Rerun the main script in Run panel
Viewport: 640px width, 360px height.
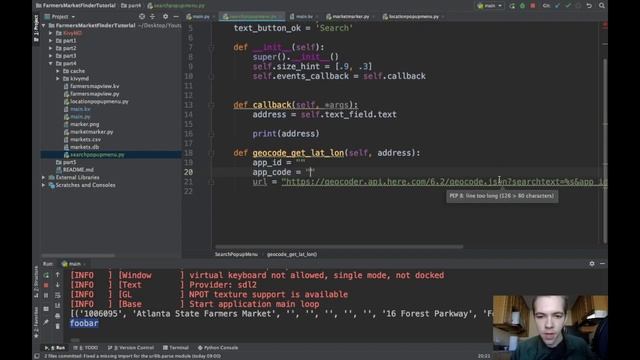point(46,275)
